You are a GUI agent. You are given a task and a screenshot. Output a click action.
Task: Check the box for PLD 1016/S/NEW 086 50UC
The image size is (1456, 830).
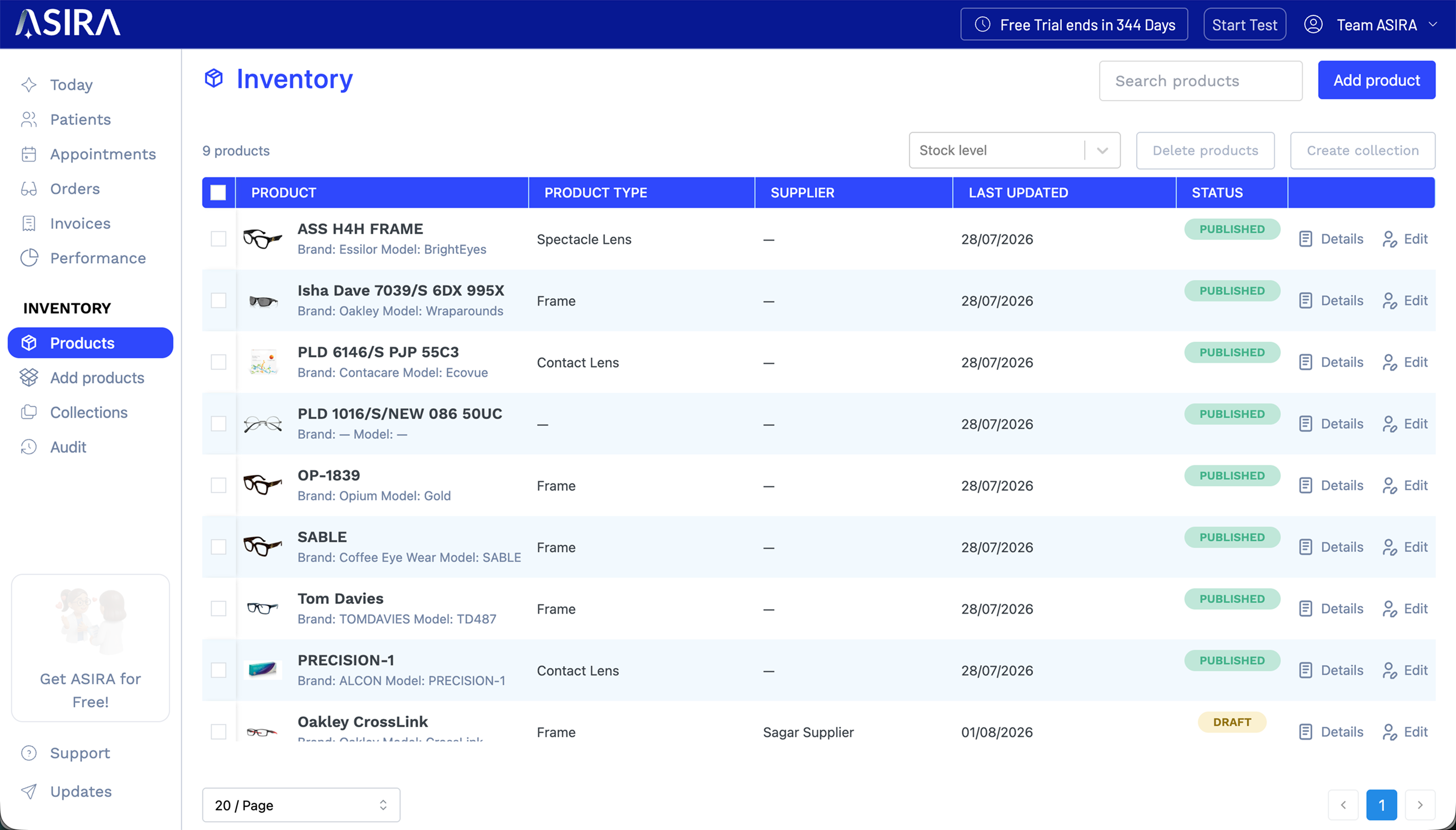(x=218, y=424)
